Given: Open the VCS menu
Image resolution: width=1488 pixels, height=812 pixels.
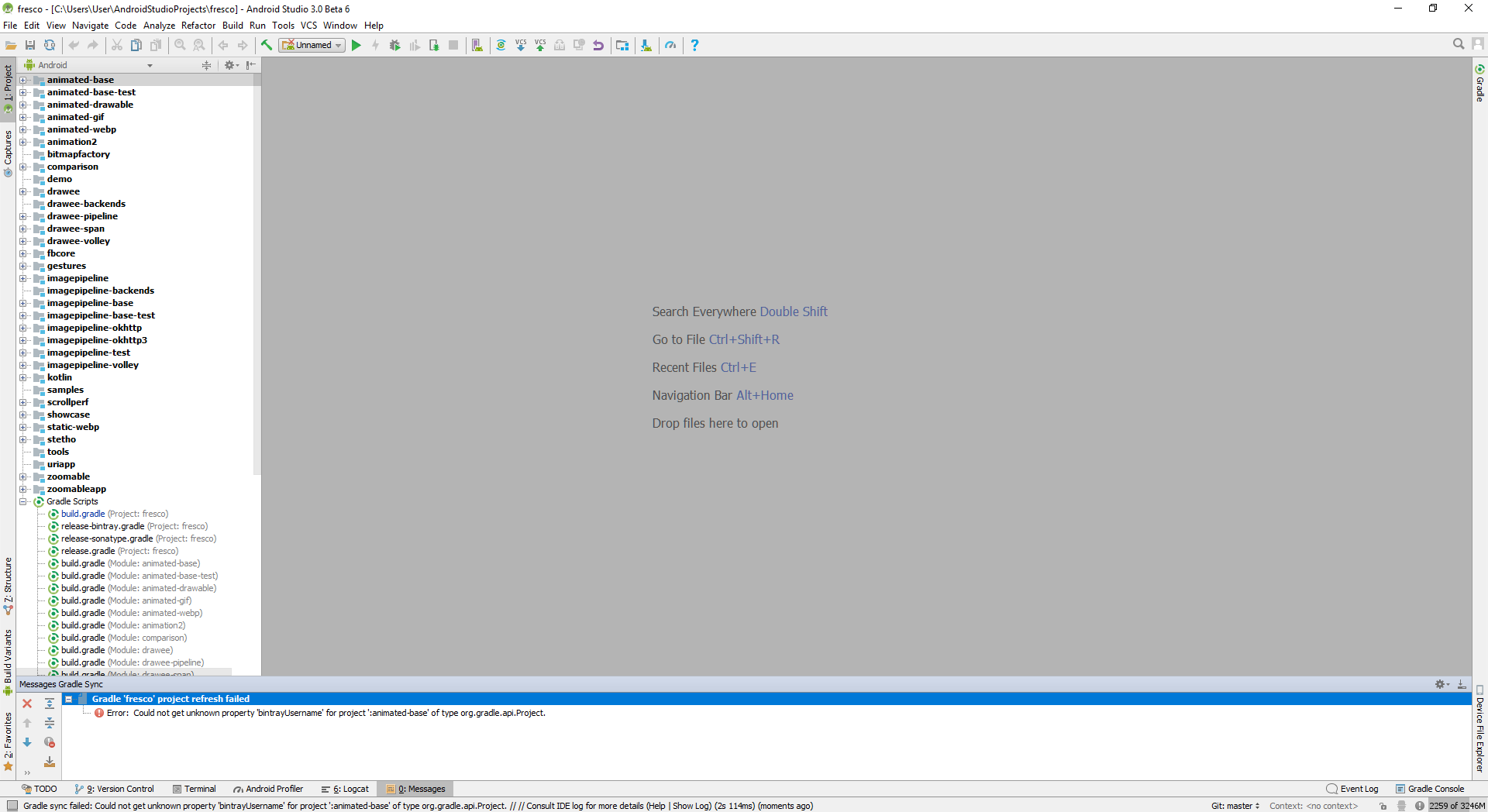Looking at the screenshot, I should (x=308, y=26).
